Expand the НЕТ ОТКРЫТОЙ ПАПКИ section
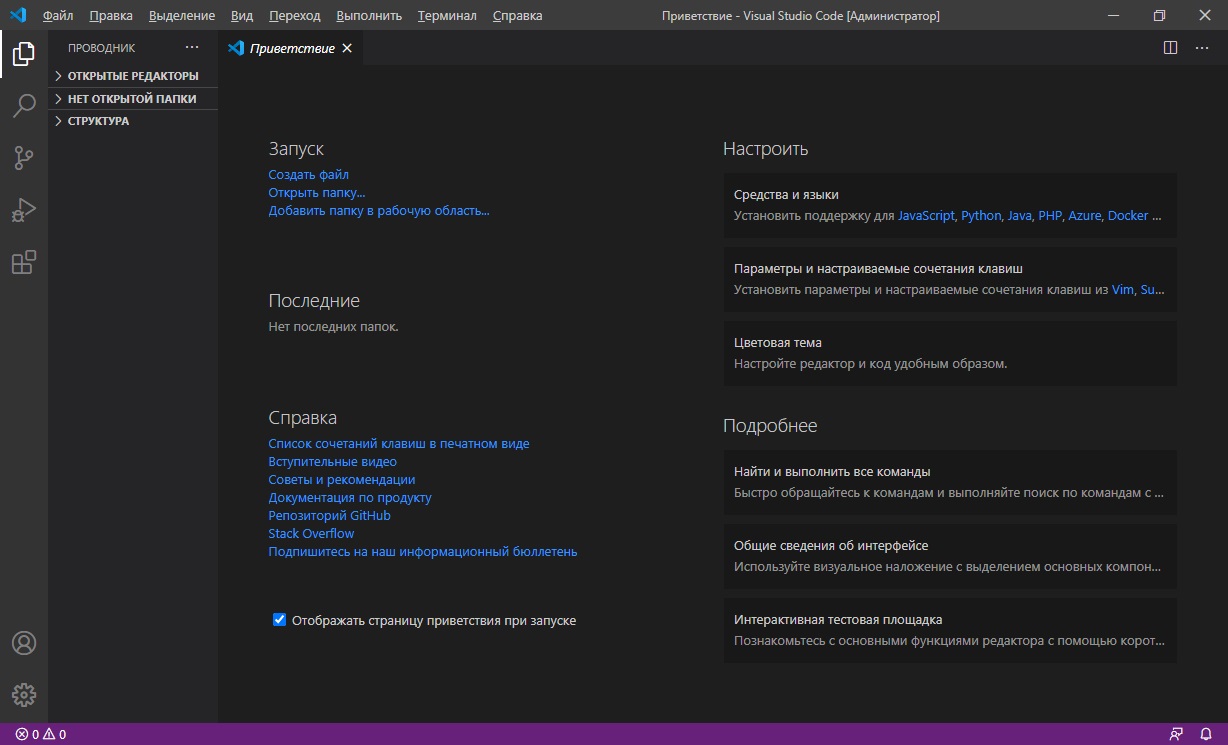 tap(133, 99)
